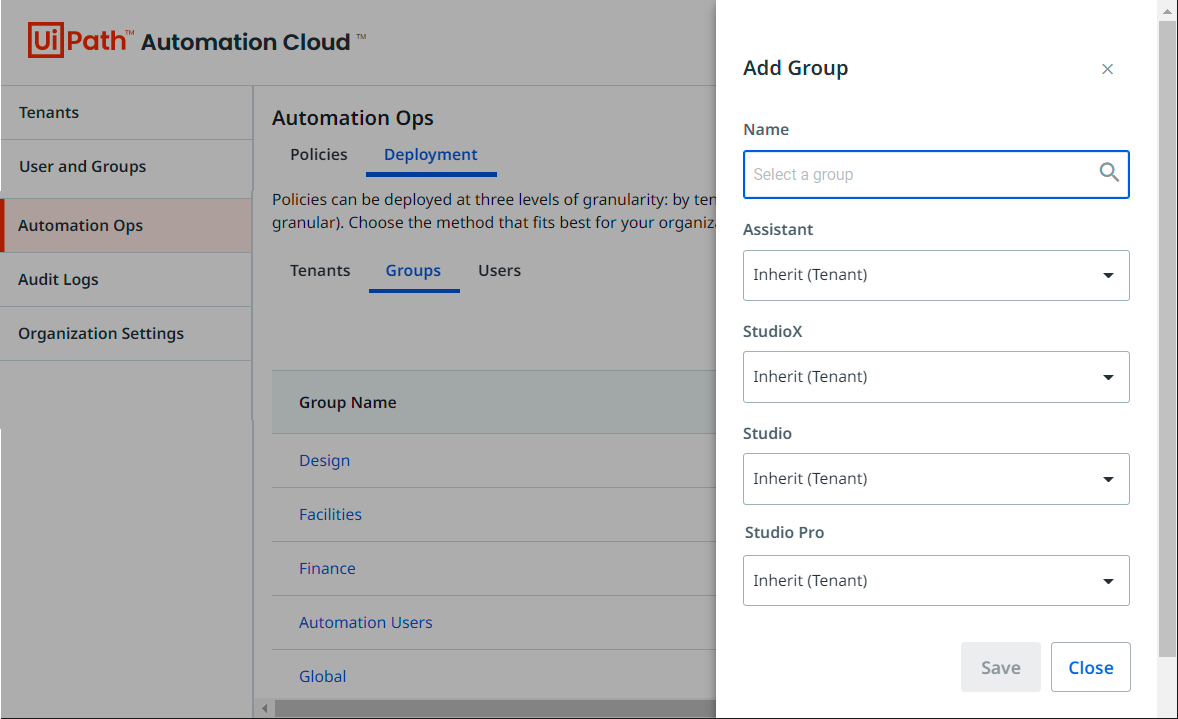Open the Finance group link

328,569
